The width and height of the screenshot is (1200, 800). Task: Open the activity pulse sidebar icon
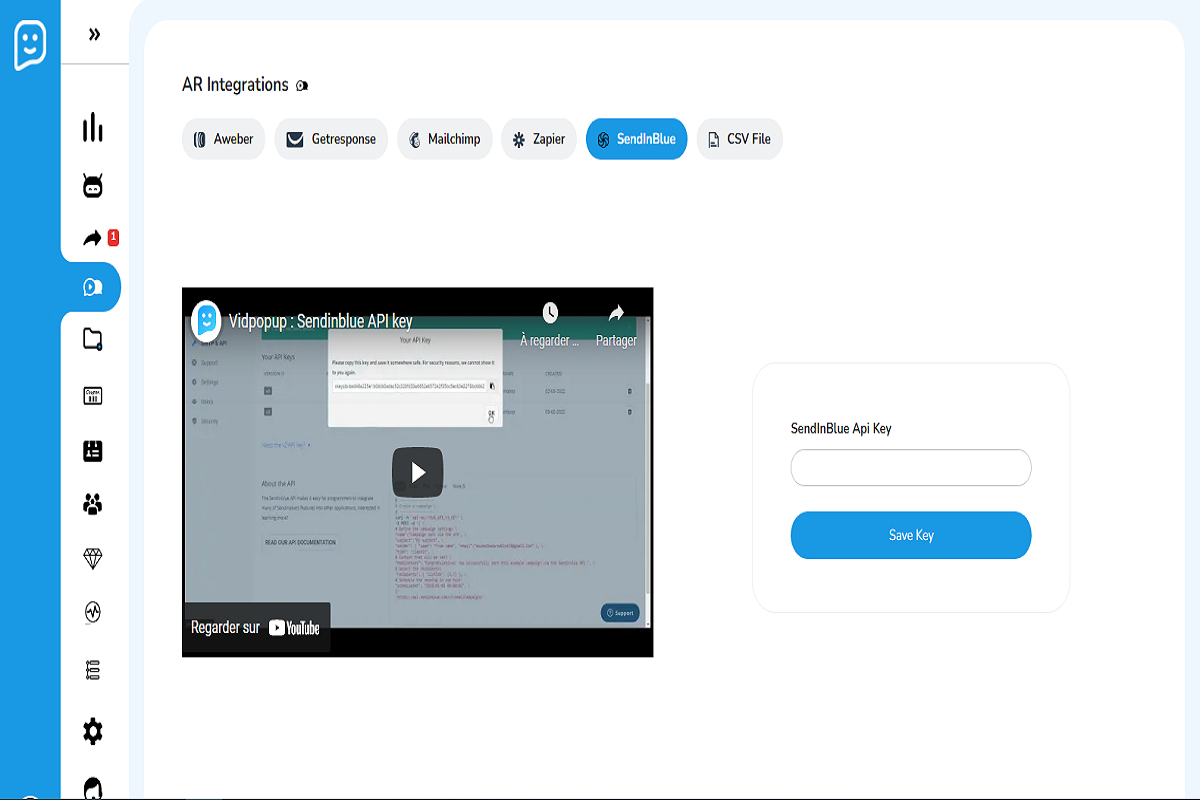coord(93,612)
